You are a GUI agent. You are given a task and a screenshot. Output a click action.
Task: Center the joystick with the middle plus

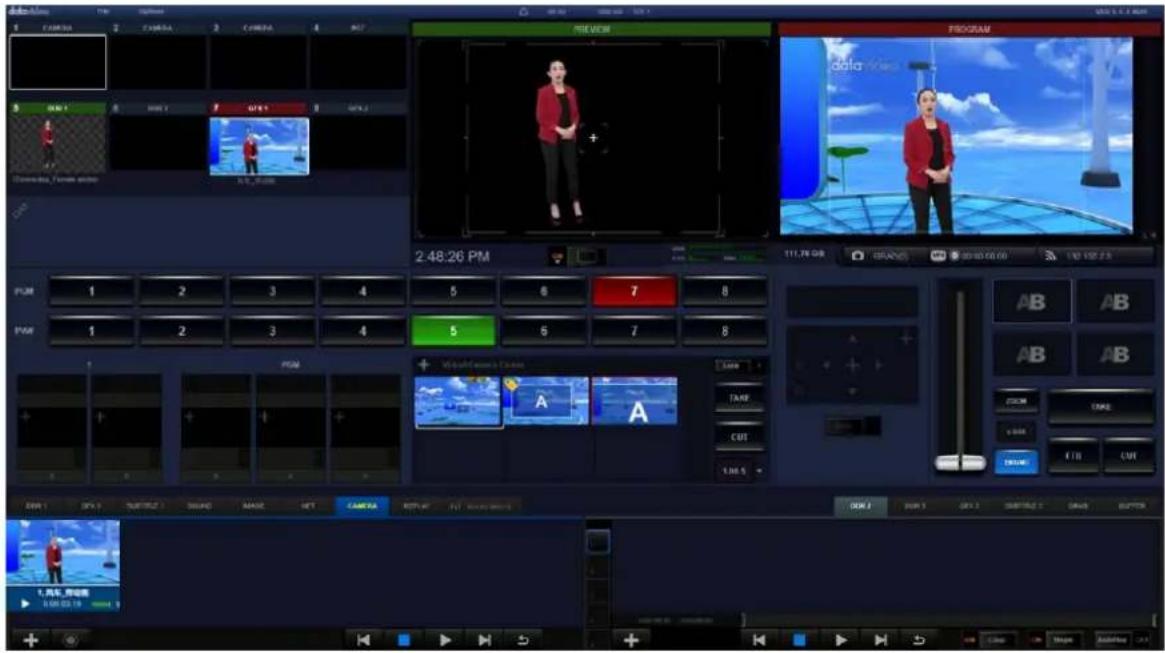point(852,365)
